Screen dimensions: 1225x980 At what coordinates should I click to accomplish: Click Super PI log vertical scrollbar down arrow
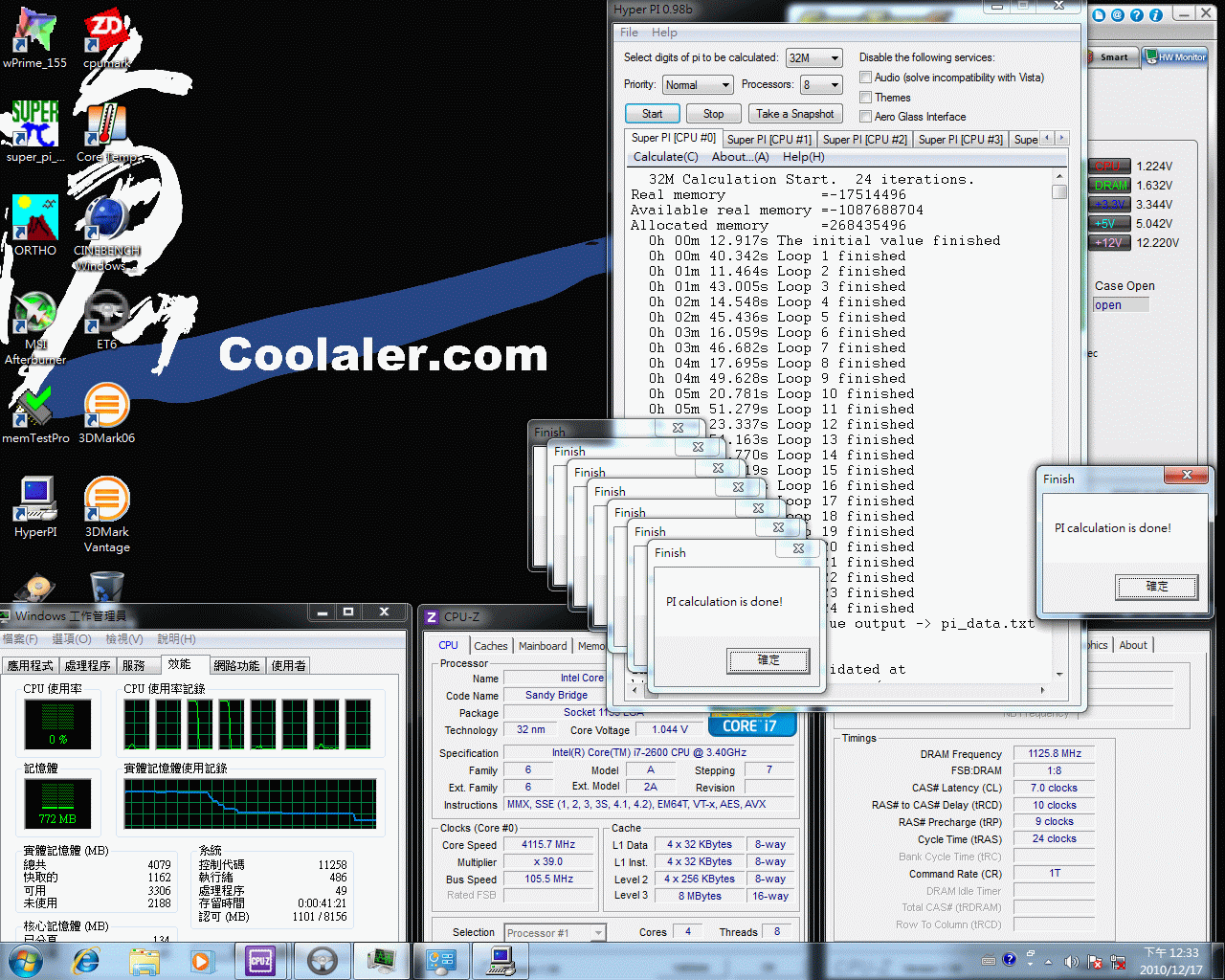click(x=1059, y=674)
